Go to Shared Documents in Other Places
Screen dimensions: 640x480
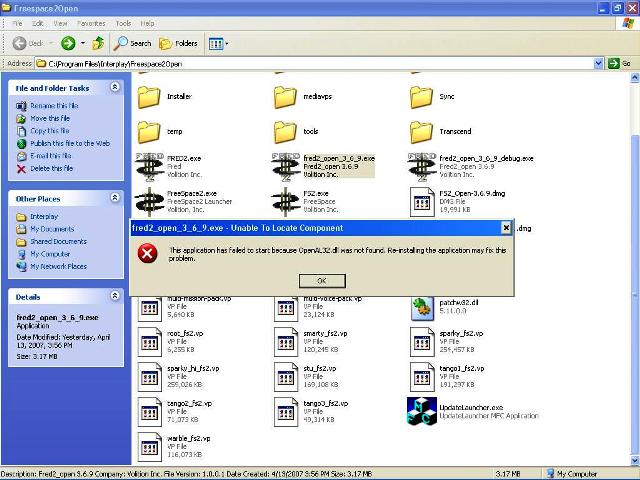[x=58, y=242]
